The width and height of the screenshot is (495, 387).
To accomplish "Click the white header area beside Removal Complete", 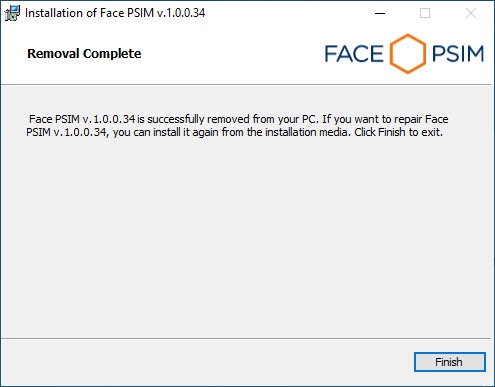I will coord(230,54).
